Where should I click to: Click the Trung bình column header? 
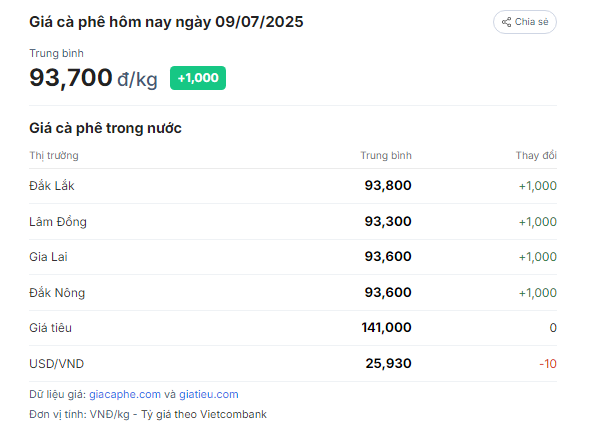386,155
